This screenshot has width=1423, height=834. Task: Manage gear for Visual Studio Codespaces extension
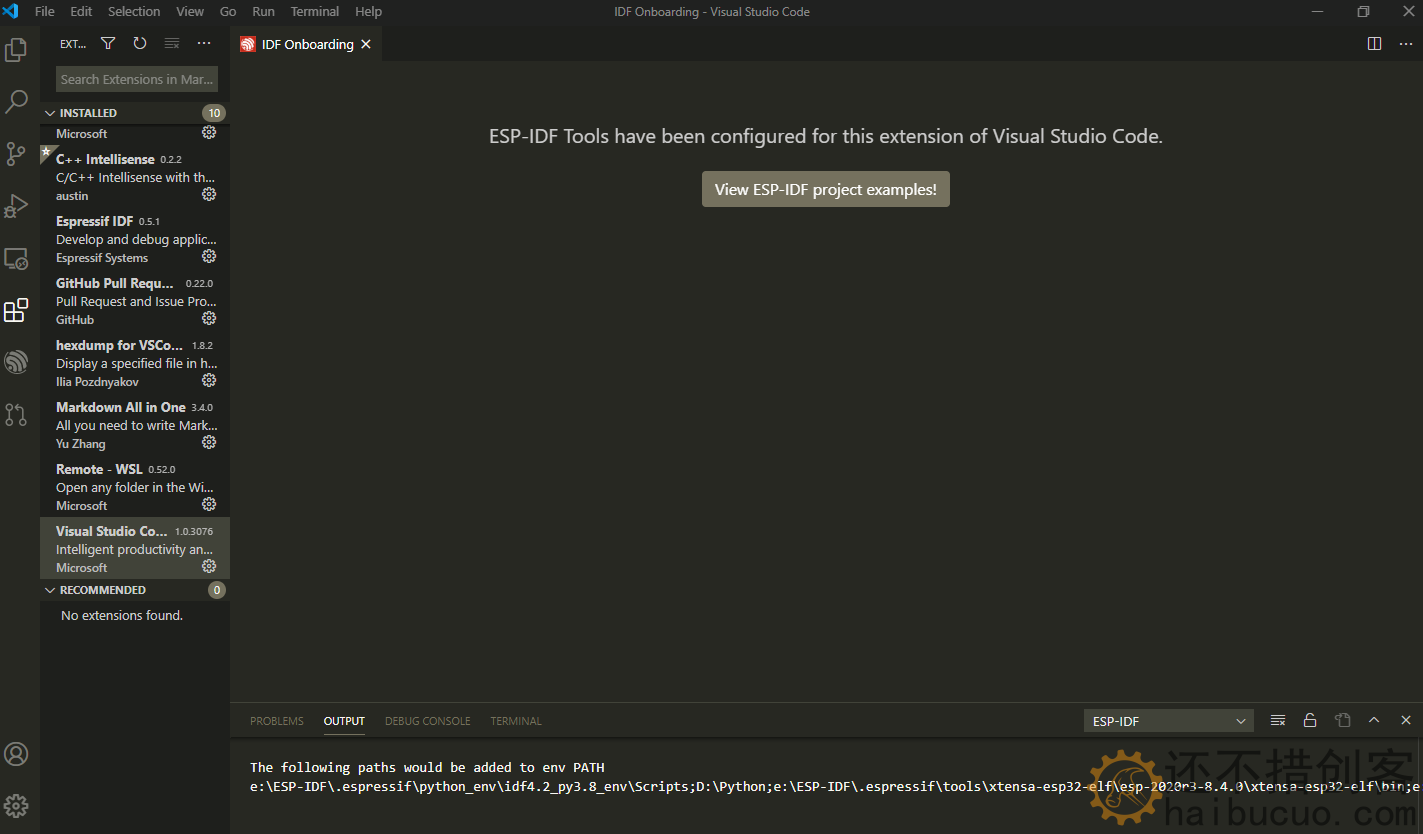[209, 566]
